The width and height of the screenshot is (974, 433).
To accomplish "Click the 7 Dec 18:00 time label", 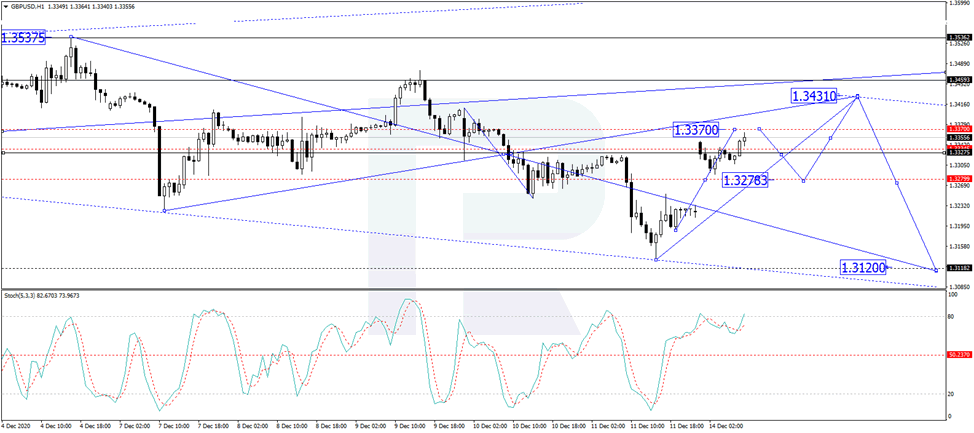I will 214,427.
